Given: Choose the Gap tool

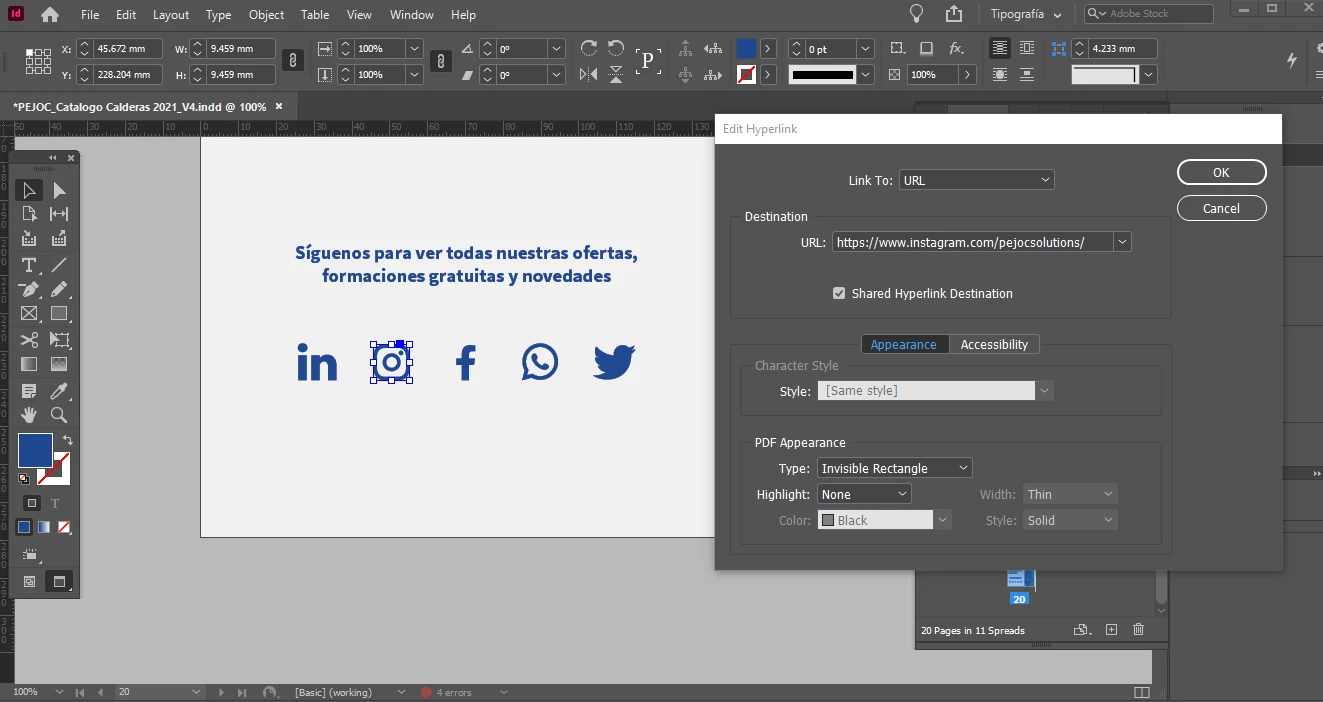Looking at the screenshot, I should point(59,214).
